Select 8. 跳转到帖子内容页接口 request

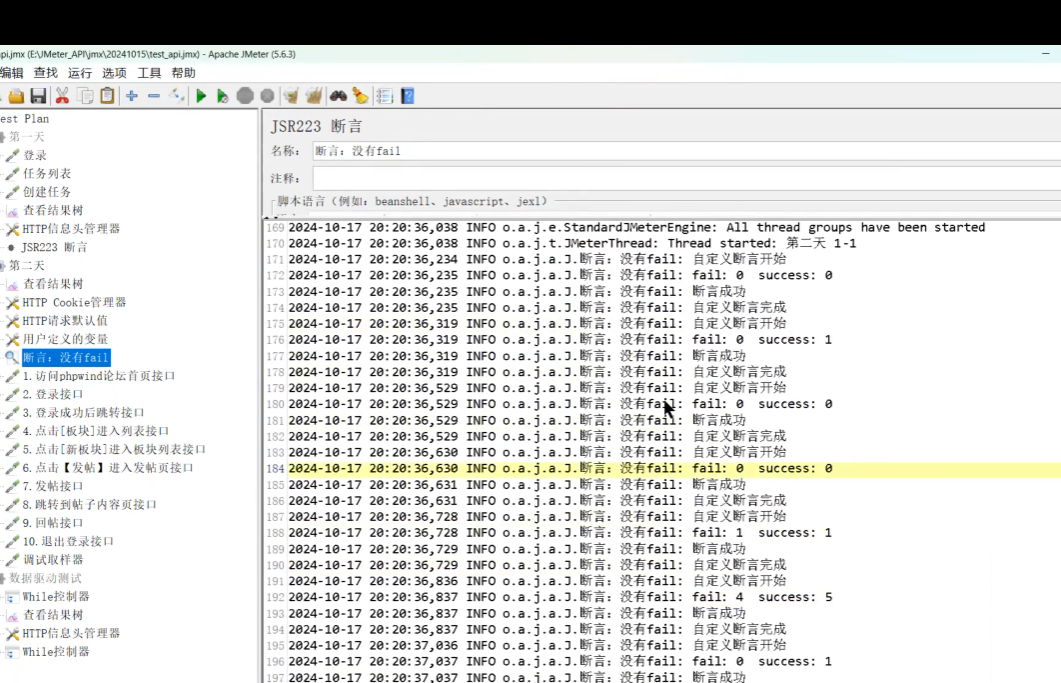[89, 504]
